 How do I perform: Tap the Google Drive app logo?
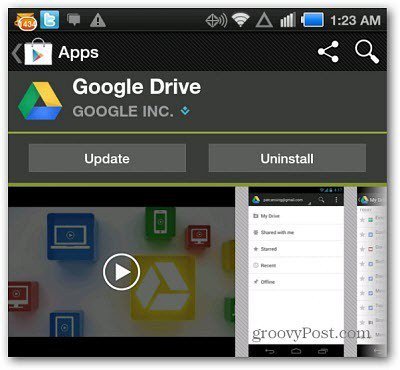coord(40,101)
